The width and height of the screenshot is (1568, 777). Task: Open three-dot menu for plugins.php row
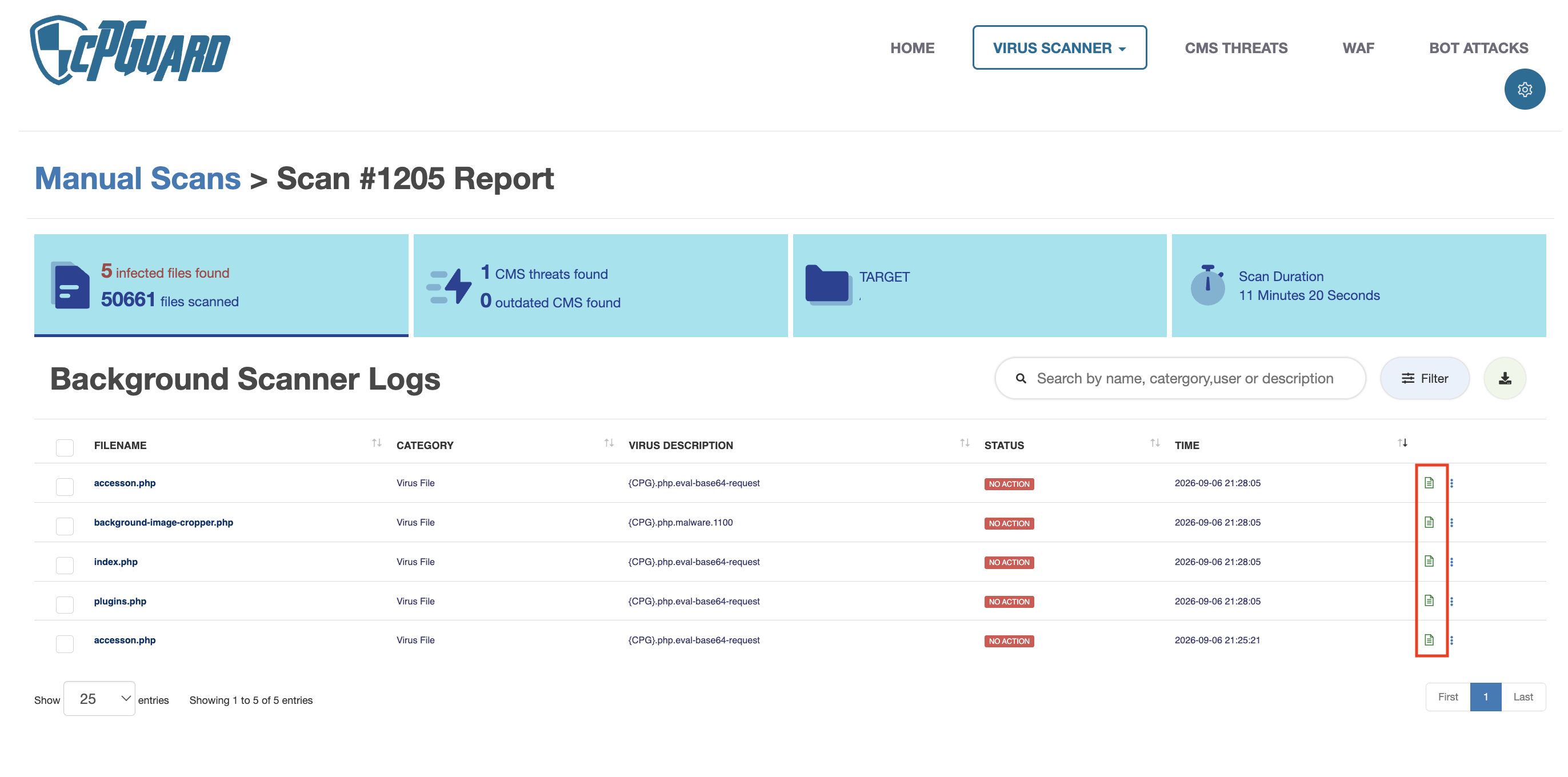[1451, 601]
